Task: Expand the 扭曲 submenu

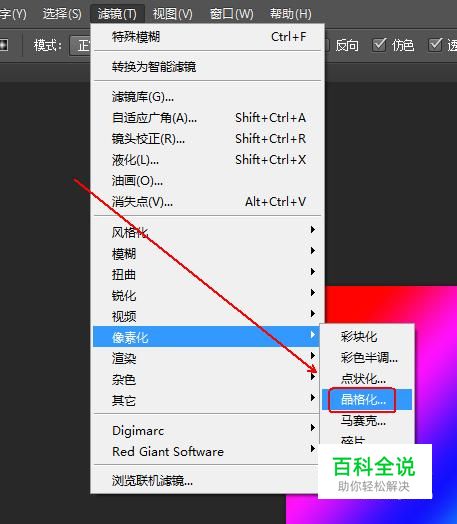Action: pyautogui.click(x=207, y=275)
